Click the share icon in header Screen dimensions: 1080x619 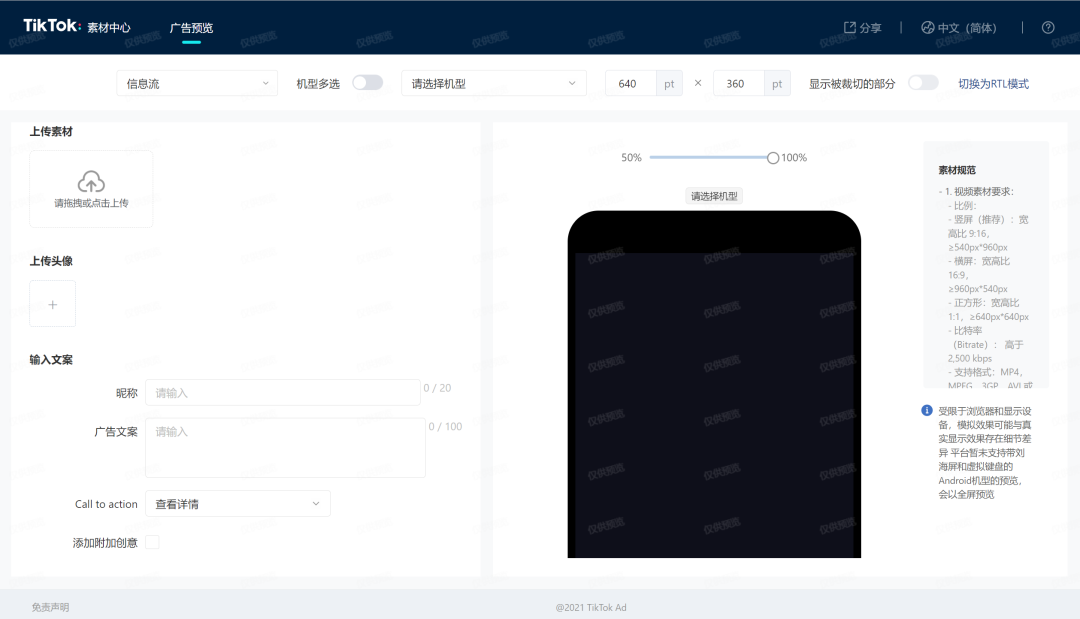pos(850,28)
